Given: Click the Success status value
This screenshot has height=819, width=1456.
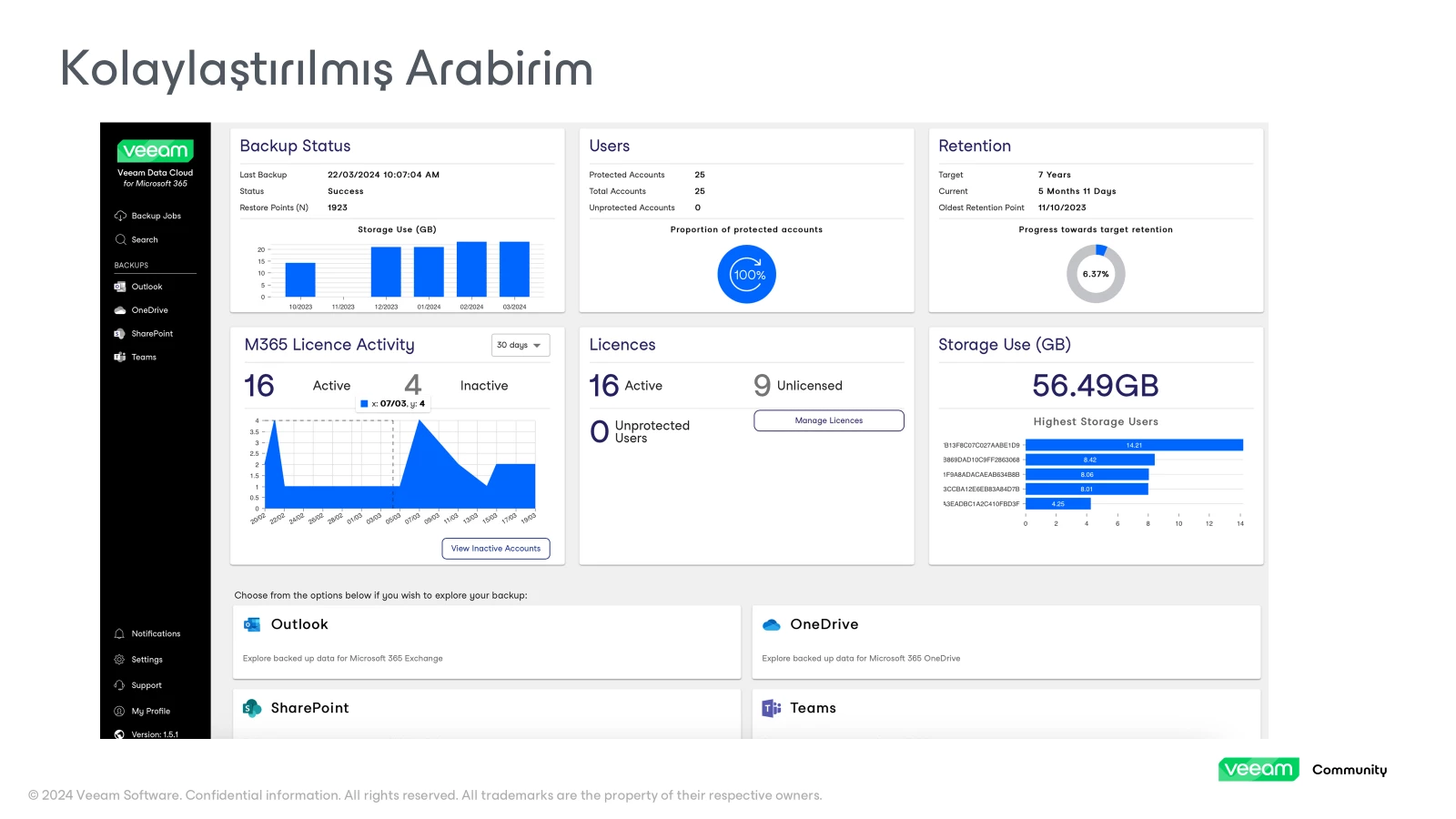Looking at the screenshot, I should (346, 191).
